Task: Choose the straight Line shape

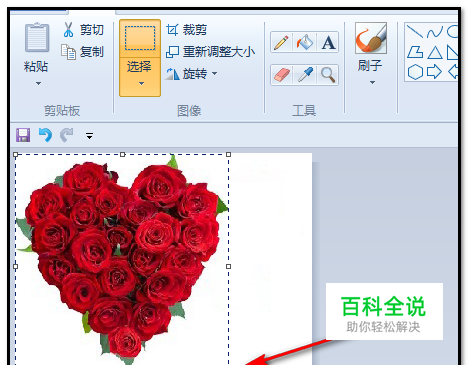Action: tap(415, 31)
